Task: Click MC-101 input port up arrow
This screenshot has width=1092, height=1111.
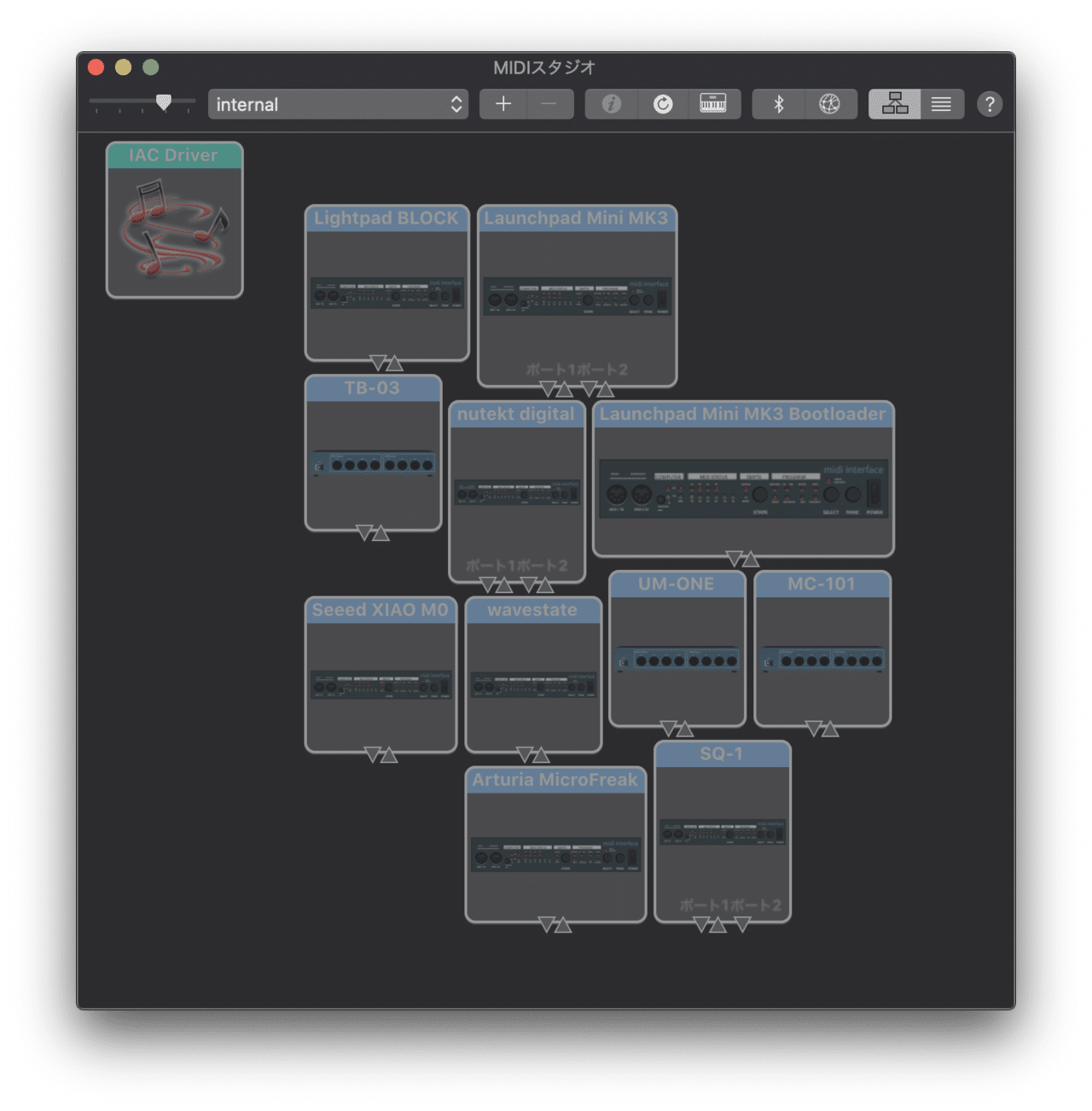Action: 830,729
